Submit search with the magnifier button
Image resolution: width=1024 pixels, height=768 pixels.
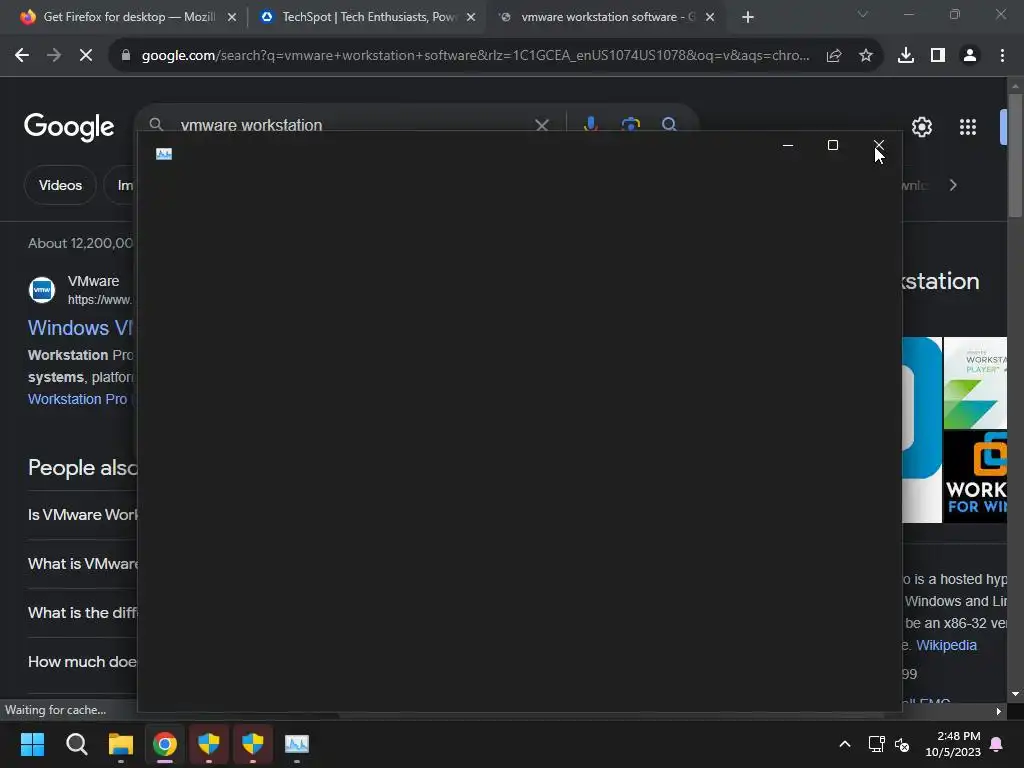pyautogui.click(x=669, y=124)
